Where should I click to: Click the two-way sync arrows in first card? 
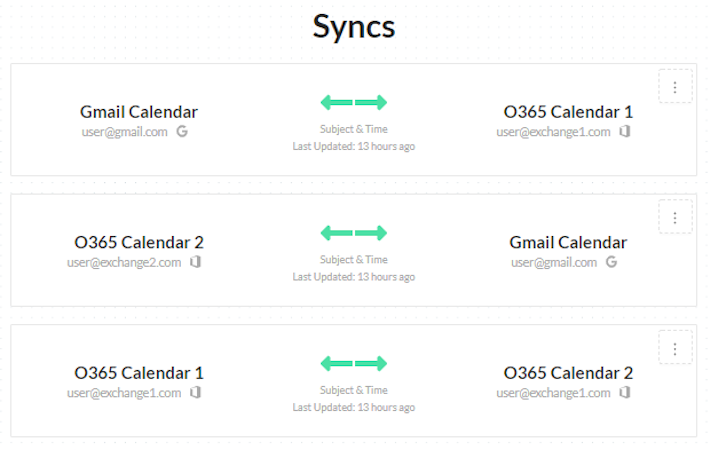(353, 102)
